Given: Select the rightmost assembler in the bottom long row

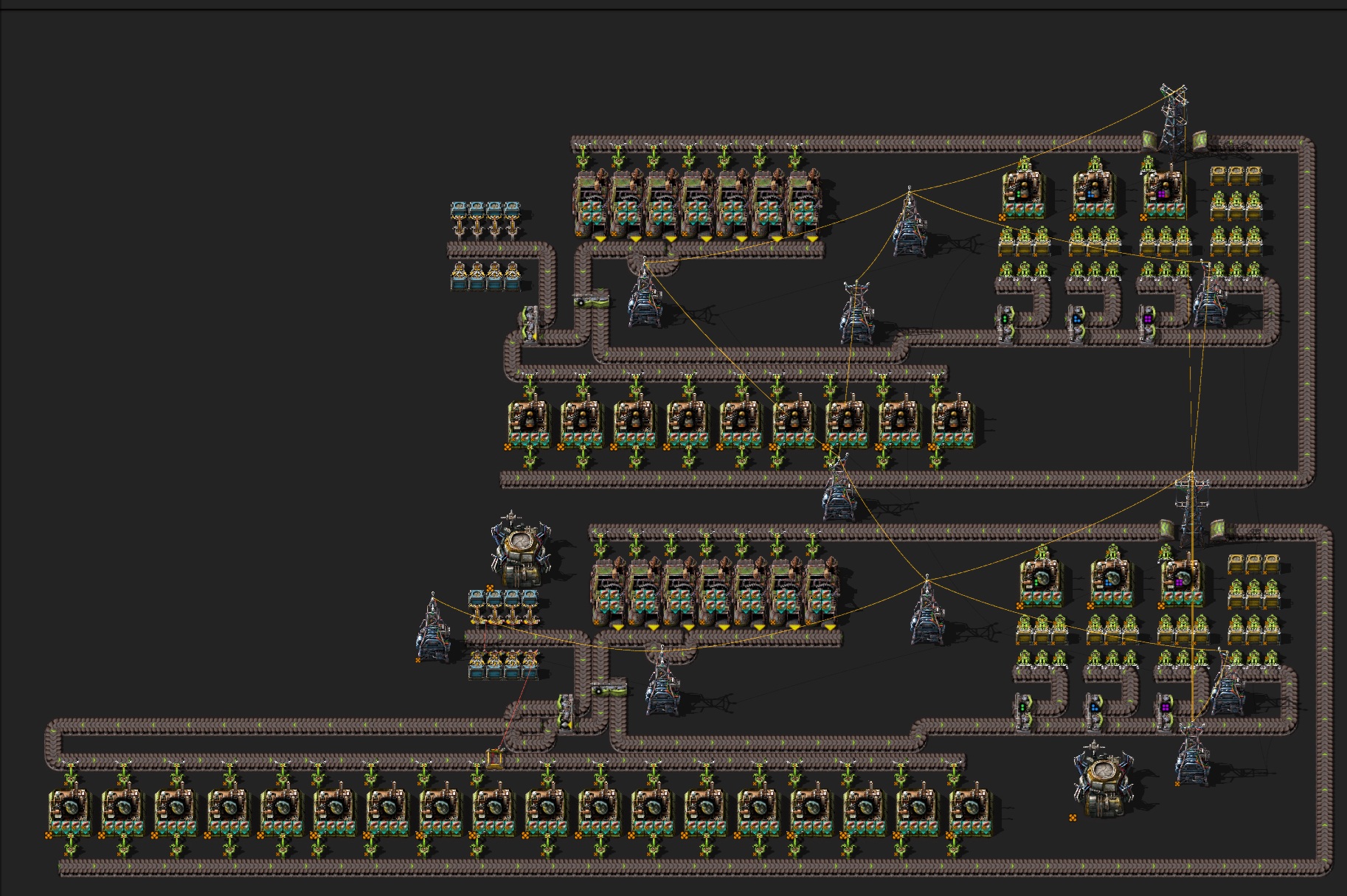Looking at the screenshot, I should coord(971,813).
